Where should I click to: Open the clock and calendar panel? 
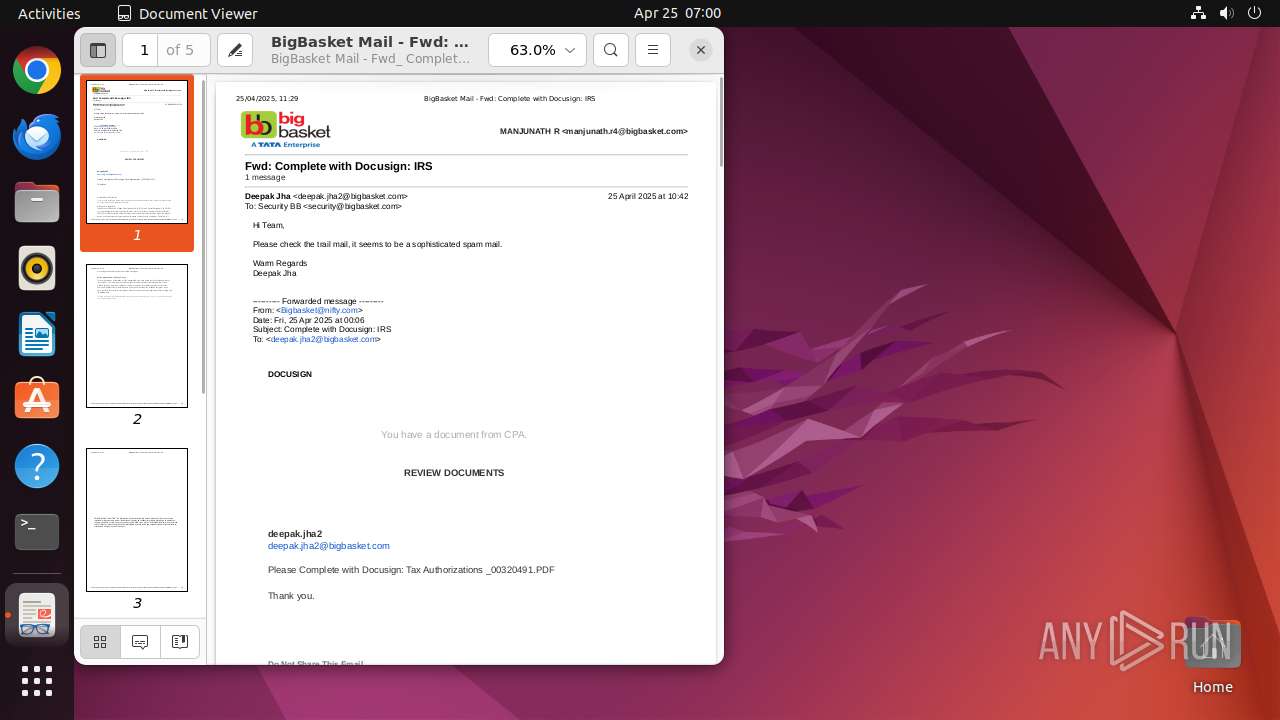pyautogui.click(x=677, y=13)
